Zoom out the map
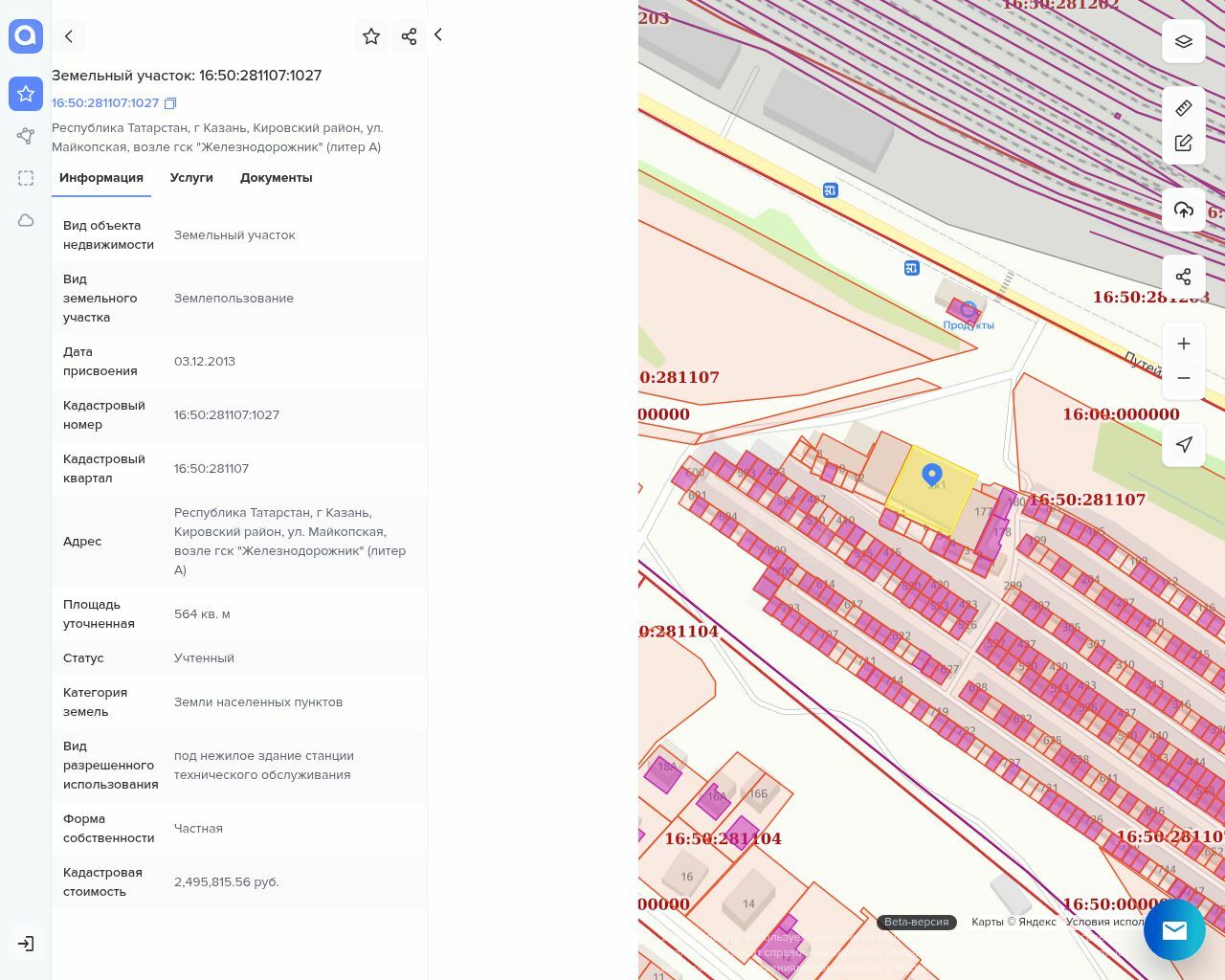Image resolution: width=1225 pixels, height=980 pixels. click(1183, 378)
